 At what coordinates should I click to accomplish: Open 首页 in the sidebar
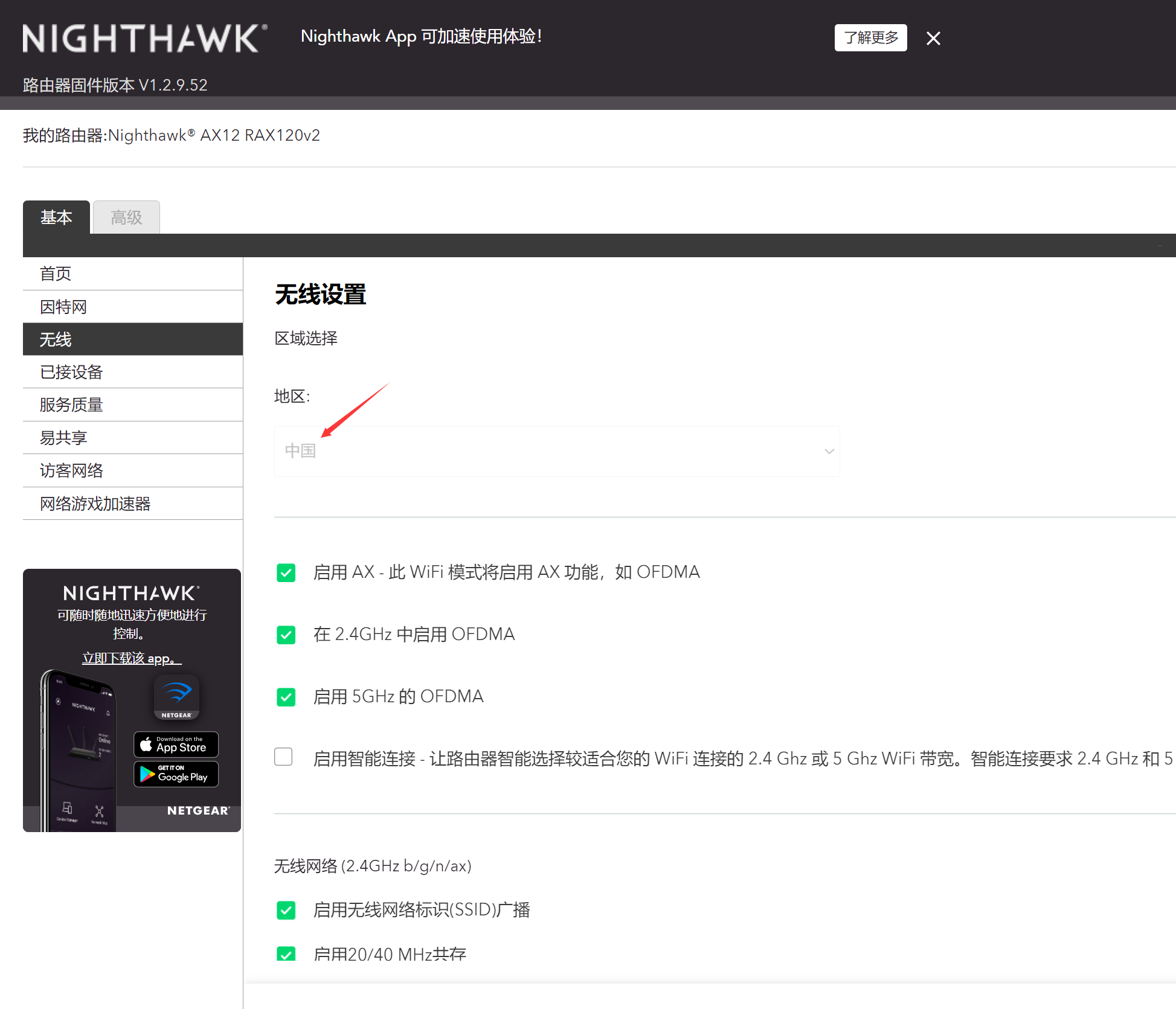(133, 274)
